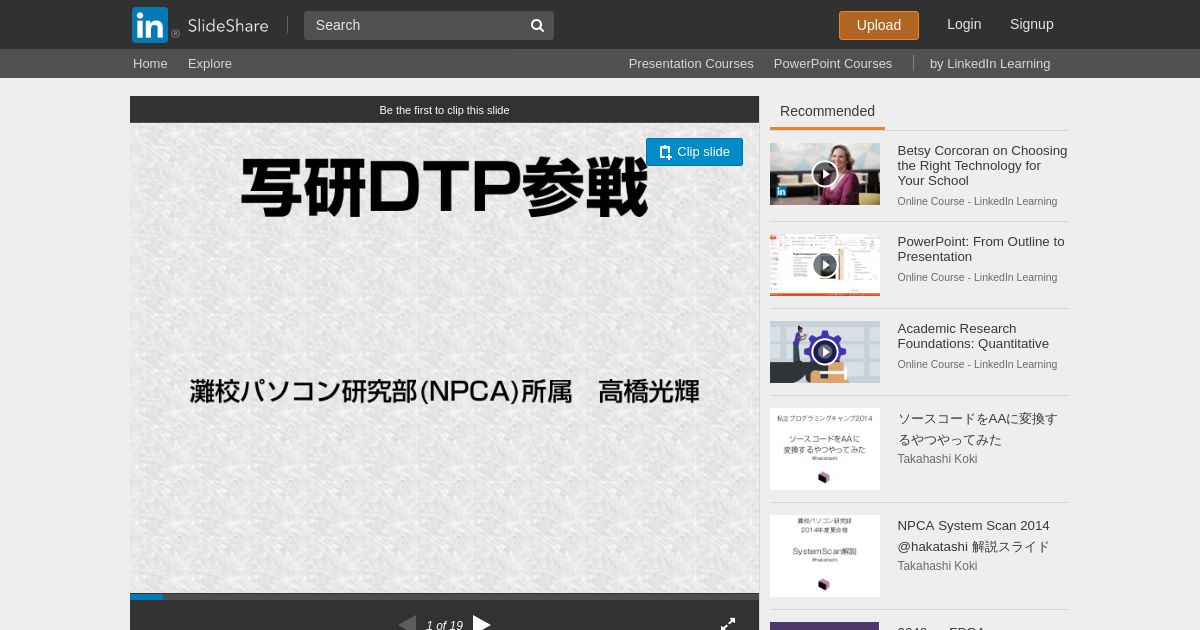Click Takahashi Koki under ソースコード entry
The width and height of the screenshot is (1200, 630).
pyautogui.click(x=937, y=459)
